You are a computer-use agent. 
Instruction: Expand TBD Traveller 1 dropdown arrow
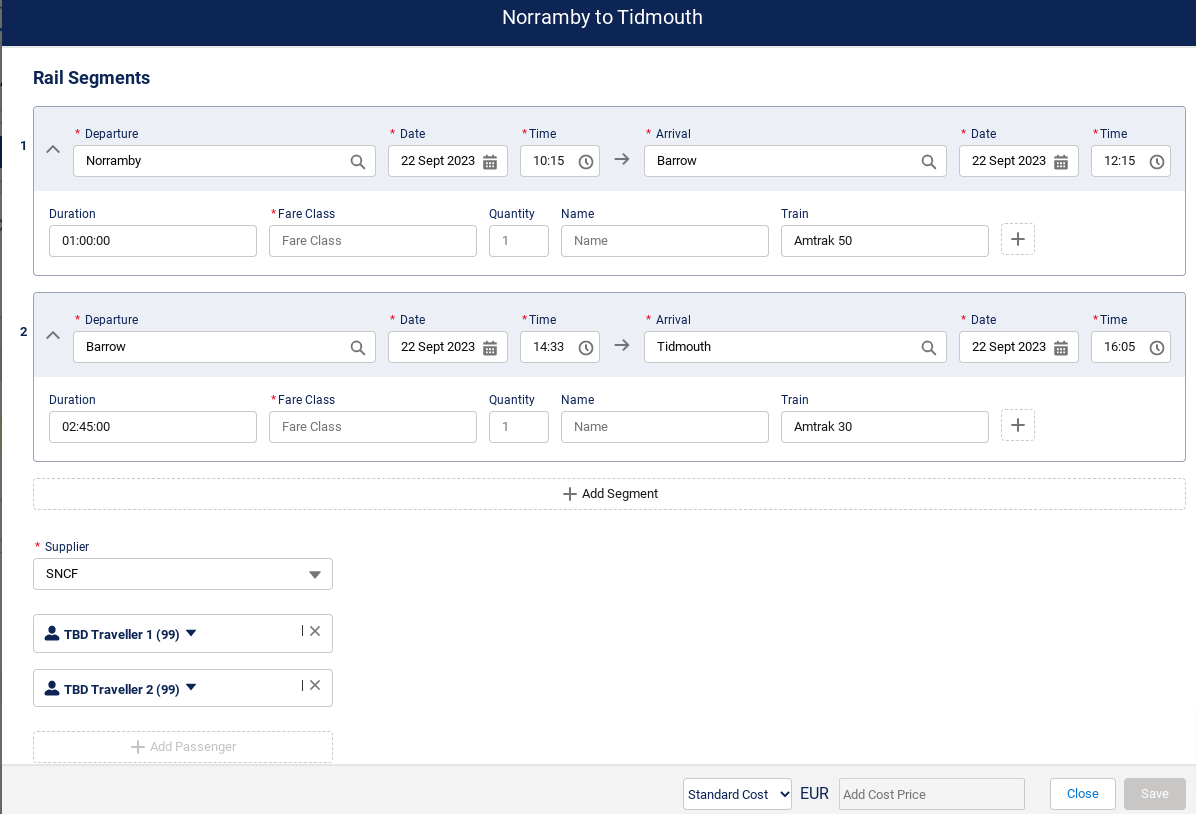point(191,633)
